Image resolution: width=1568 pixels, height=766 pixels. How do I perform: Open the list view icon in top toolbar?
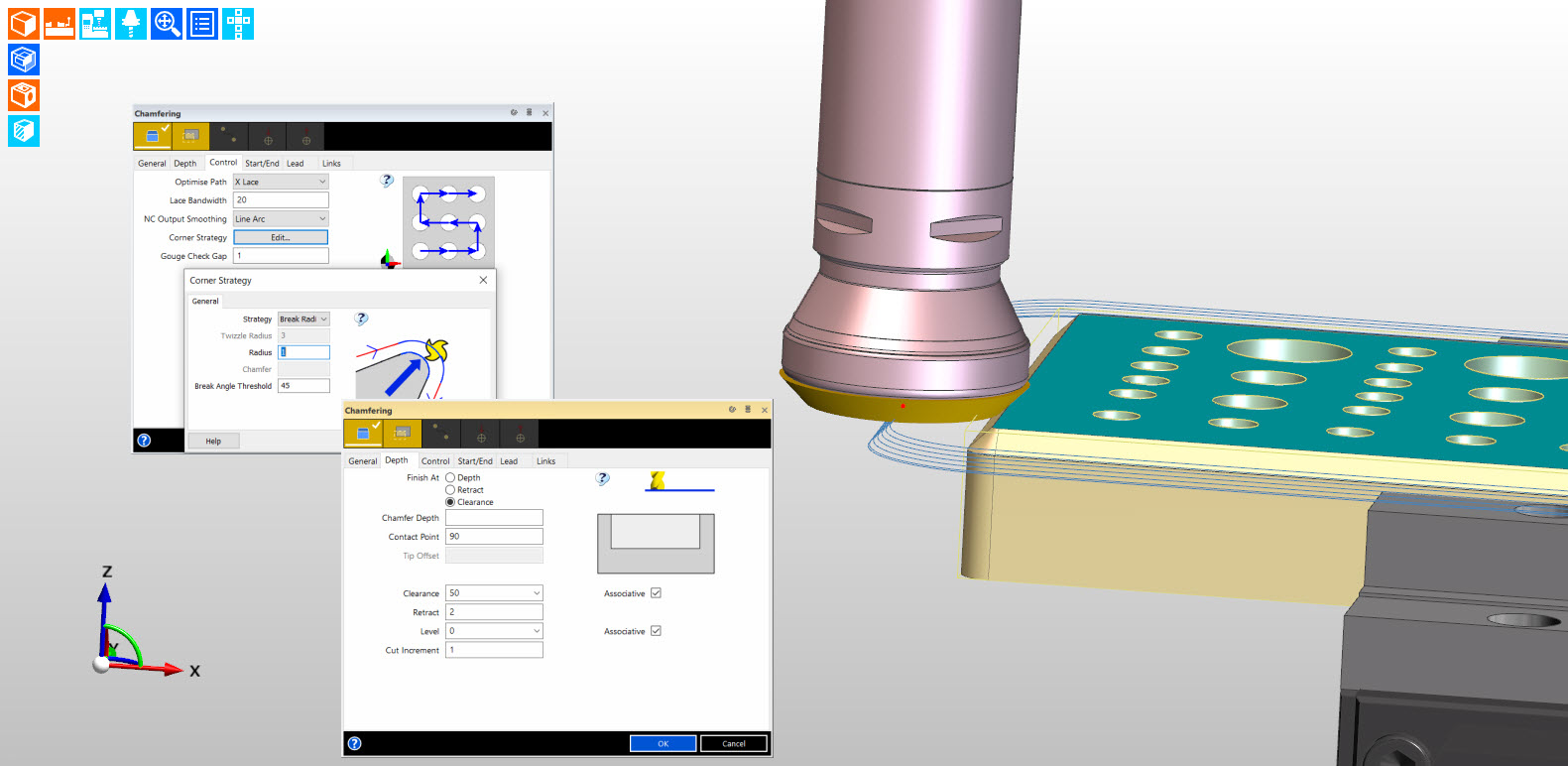point(202,23)
